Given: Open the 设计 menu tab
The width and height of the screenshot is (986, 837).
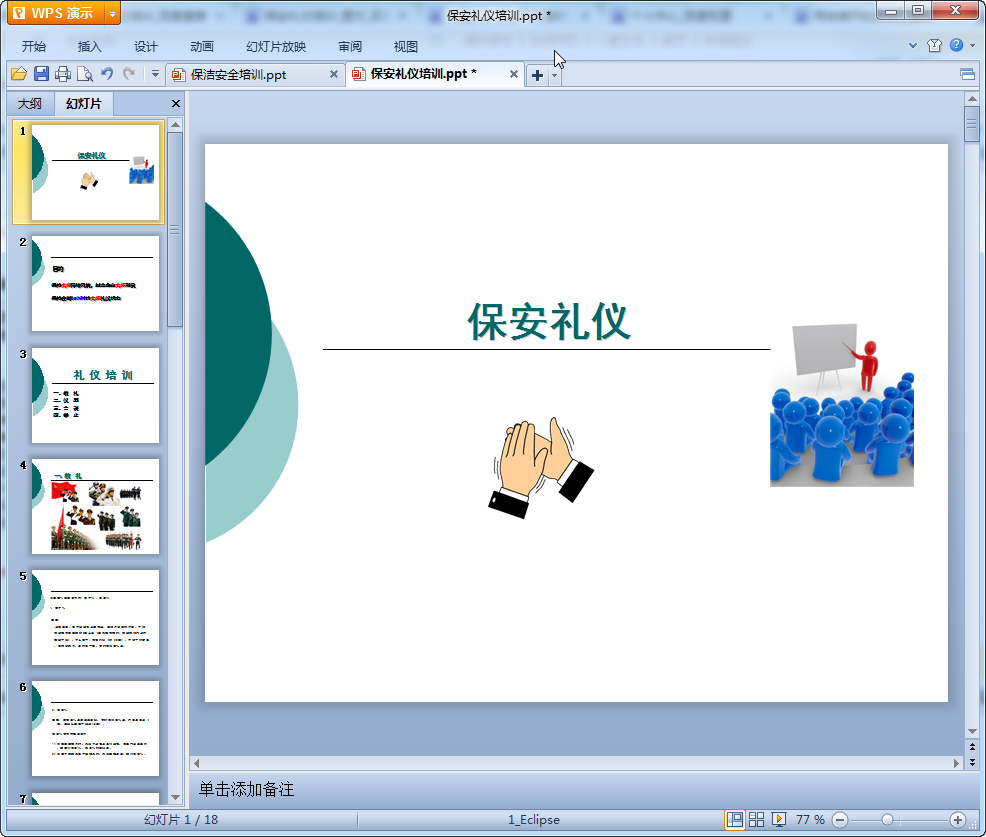Looking at the screenshot, I should pyautogui.click(x=145, y=47).
